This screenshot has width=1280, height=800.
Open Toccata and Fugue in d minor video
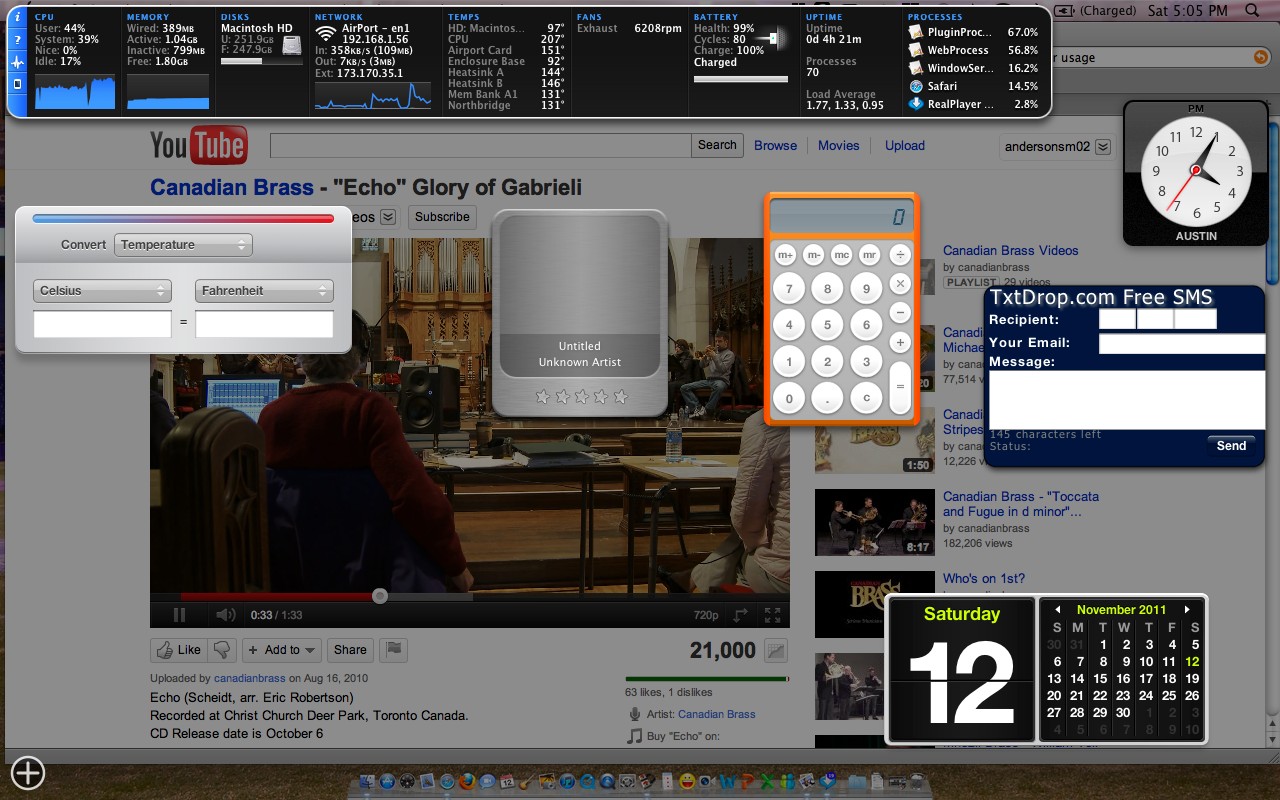pyautogui.click(x=1020, y=504)
